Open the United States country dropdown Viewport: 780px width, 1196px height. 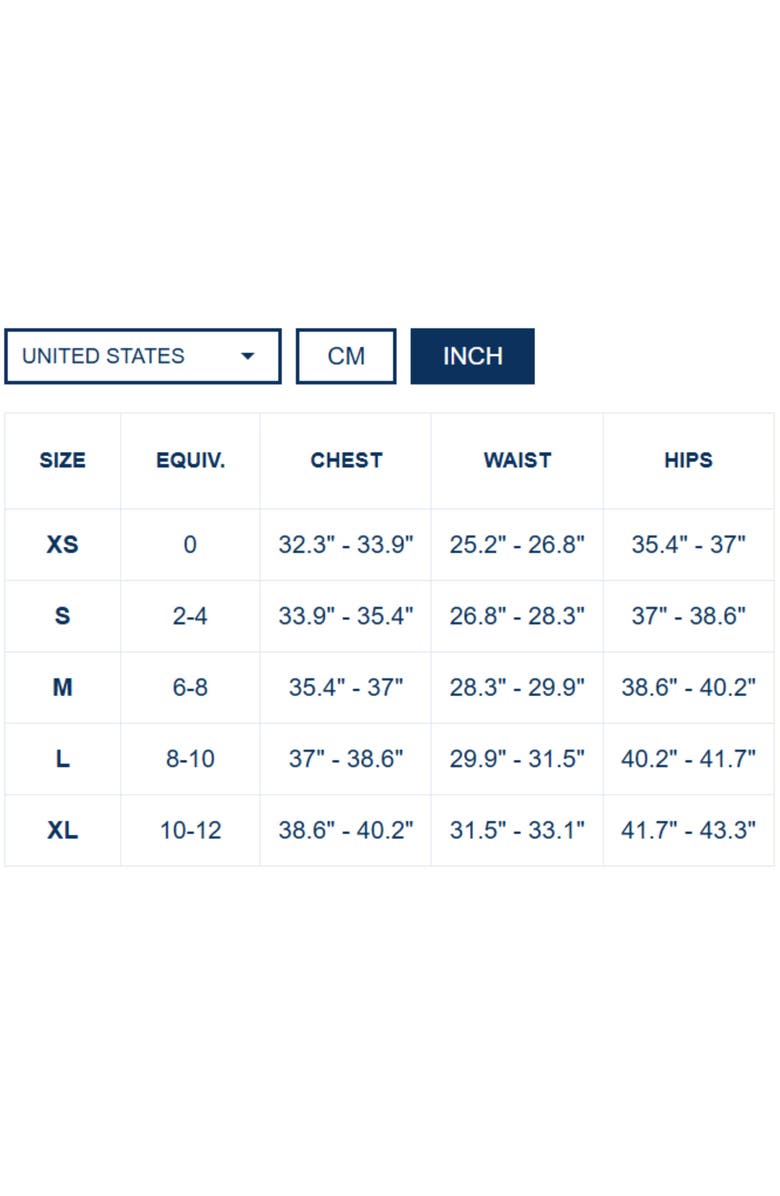coord(142,356)
